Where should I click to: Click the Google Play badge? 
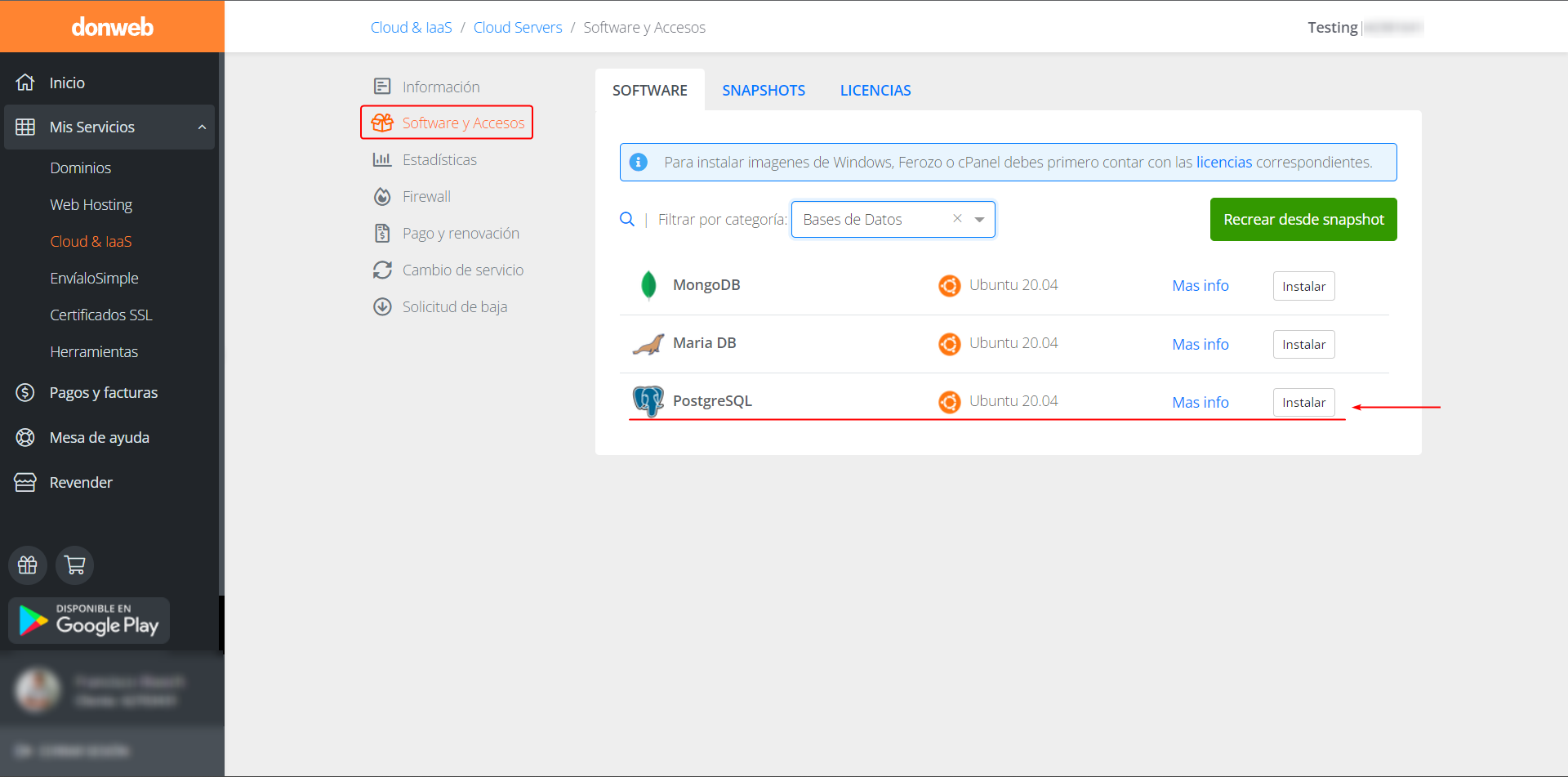[89, 620]
